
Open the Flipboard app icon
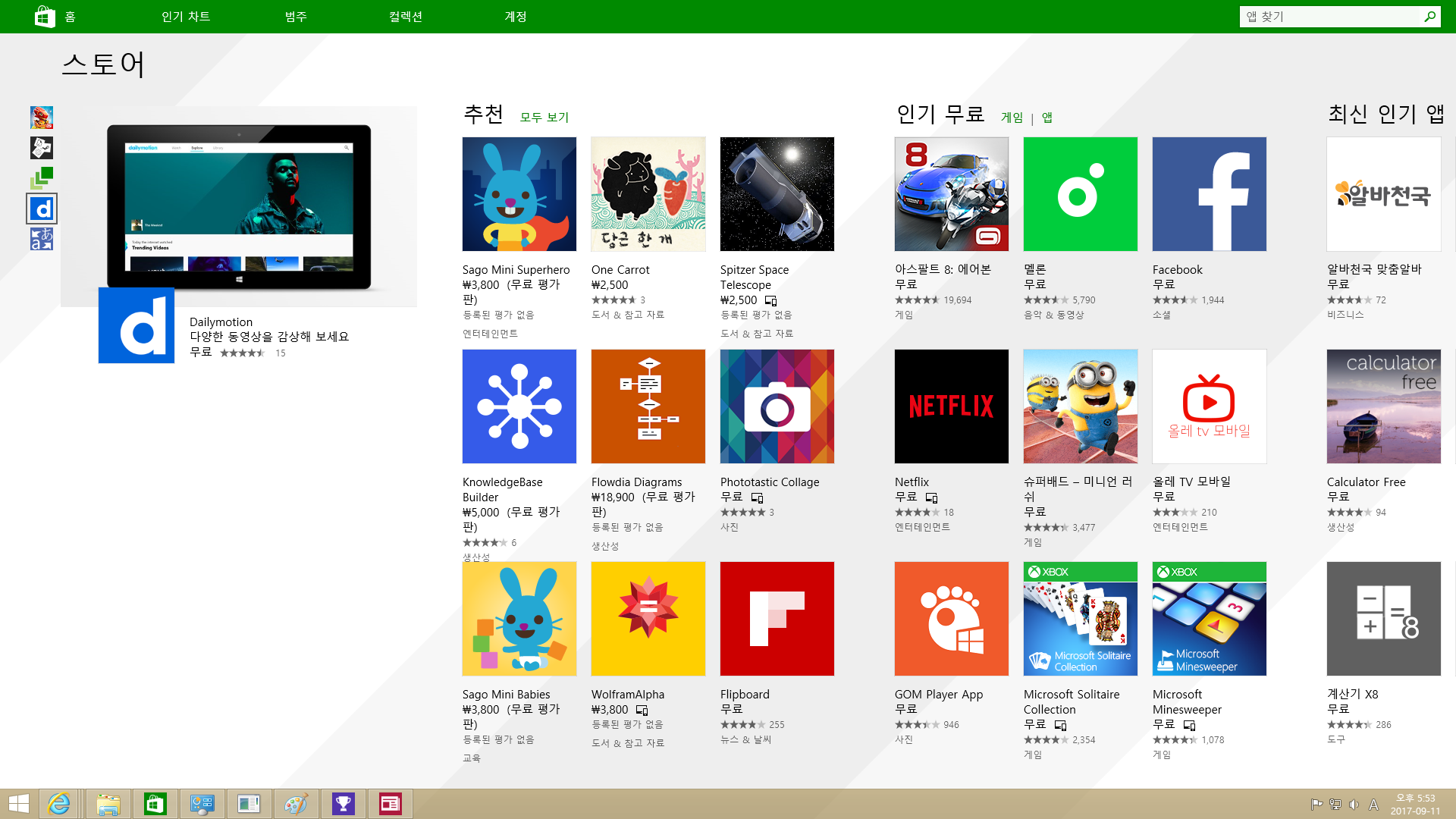[777, 619]
